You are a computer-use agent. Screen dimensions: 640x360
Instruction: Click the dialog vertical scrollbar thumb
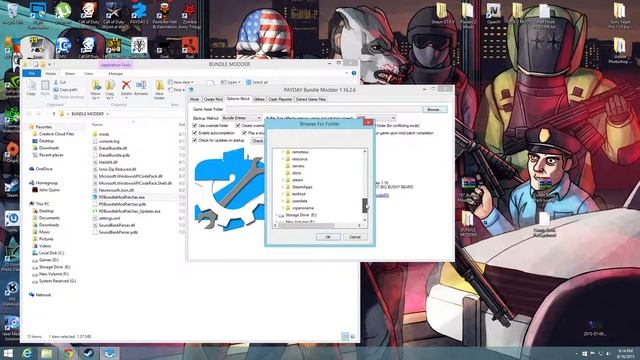[364, 206]
